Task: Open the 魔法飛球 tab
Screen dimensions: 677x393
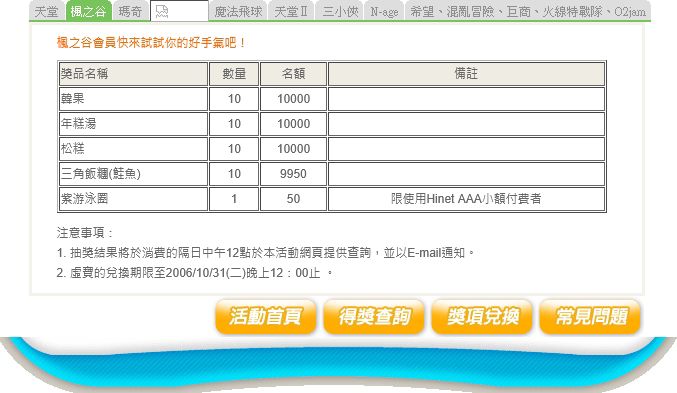Action: point(238,11)
